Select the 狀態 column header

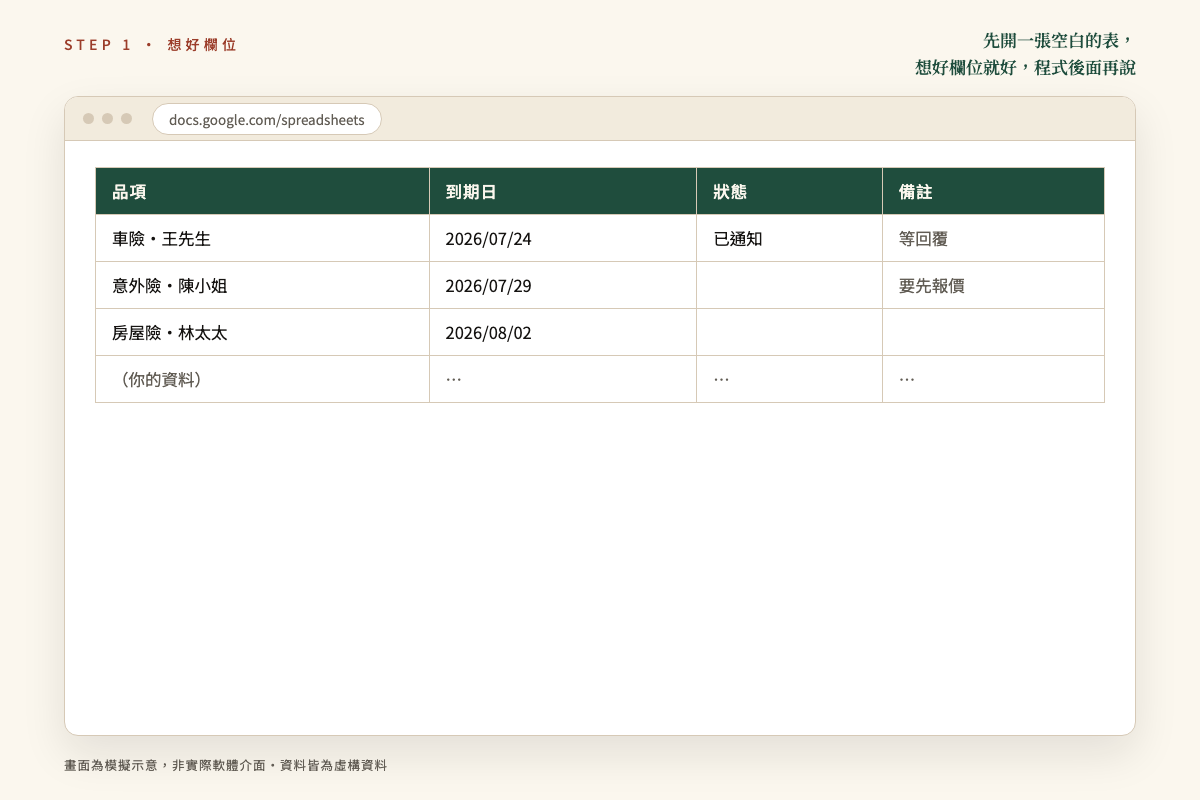point(789,191)
